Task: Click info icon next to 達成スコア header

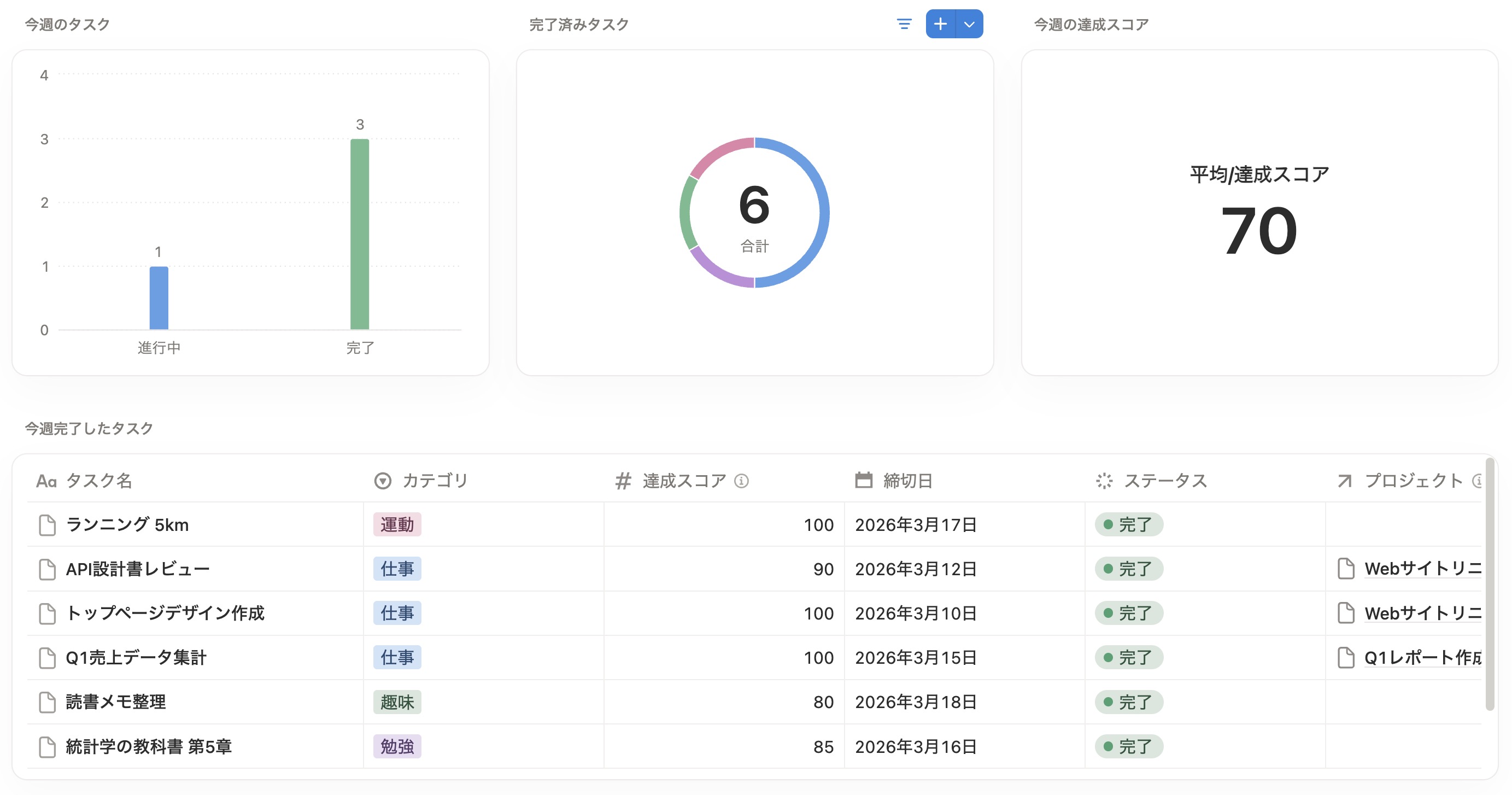Action: pyautogui.click(x=741, y=481)
